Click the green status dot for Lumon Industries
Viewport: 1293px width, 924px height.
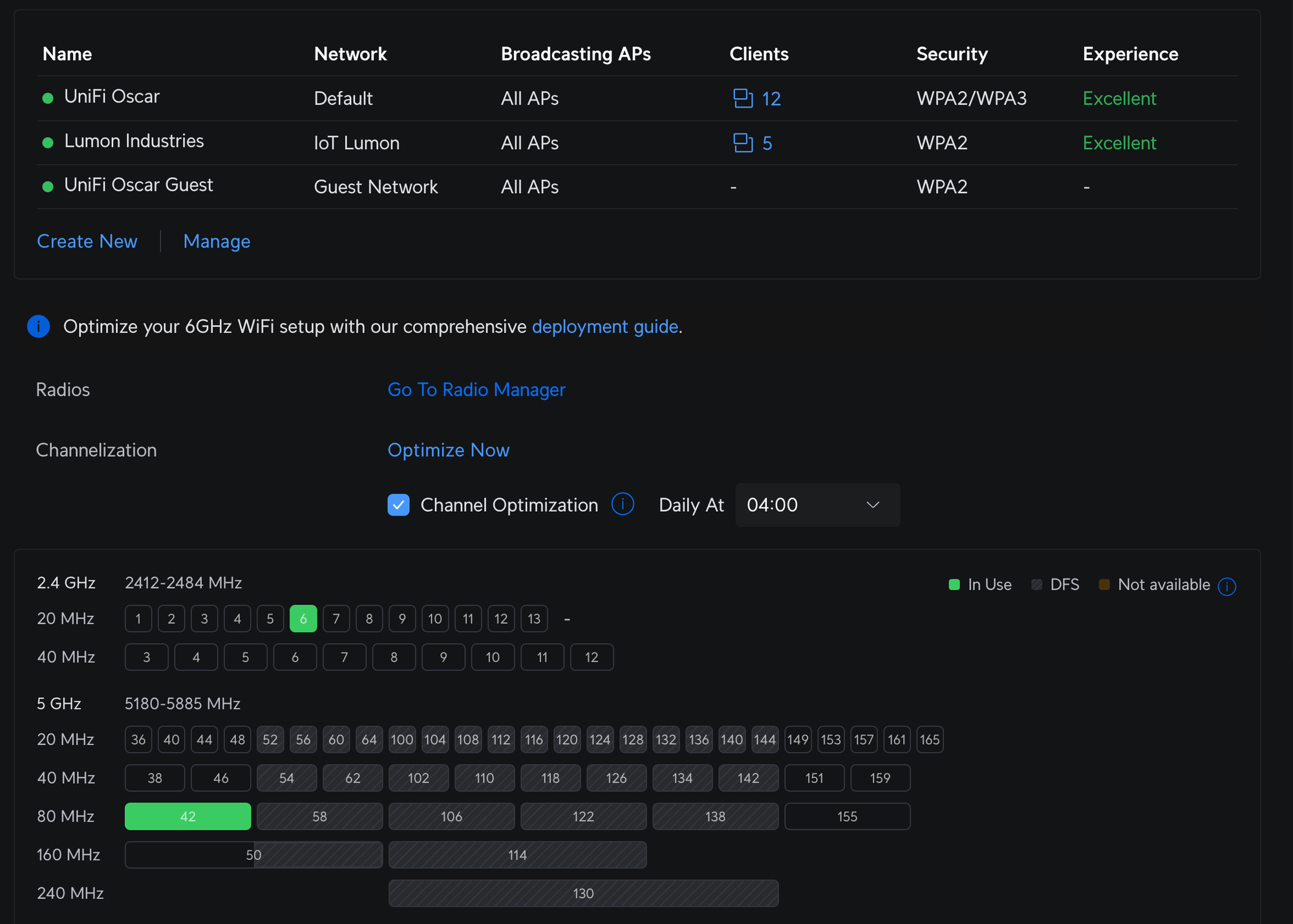pyautogui.click(x=48, y=143)
